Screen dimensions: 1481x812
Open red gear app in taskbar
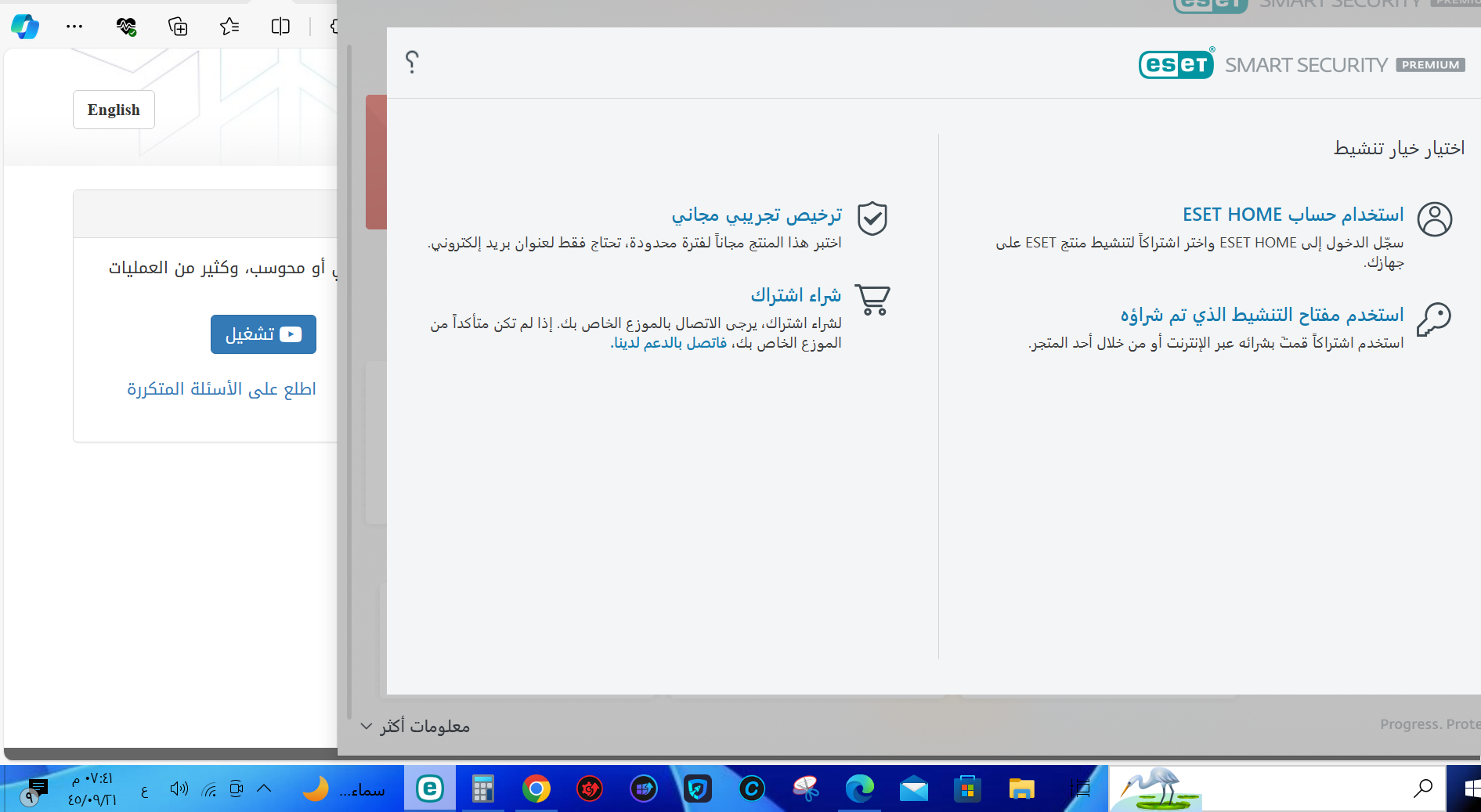[x=590, y=789]
